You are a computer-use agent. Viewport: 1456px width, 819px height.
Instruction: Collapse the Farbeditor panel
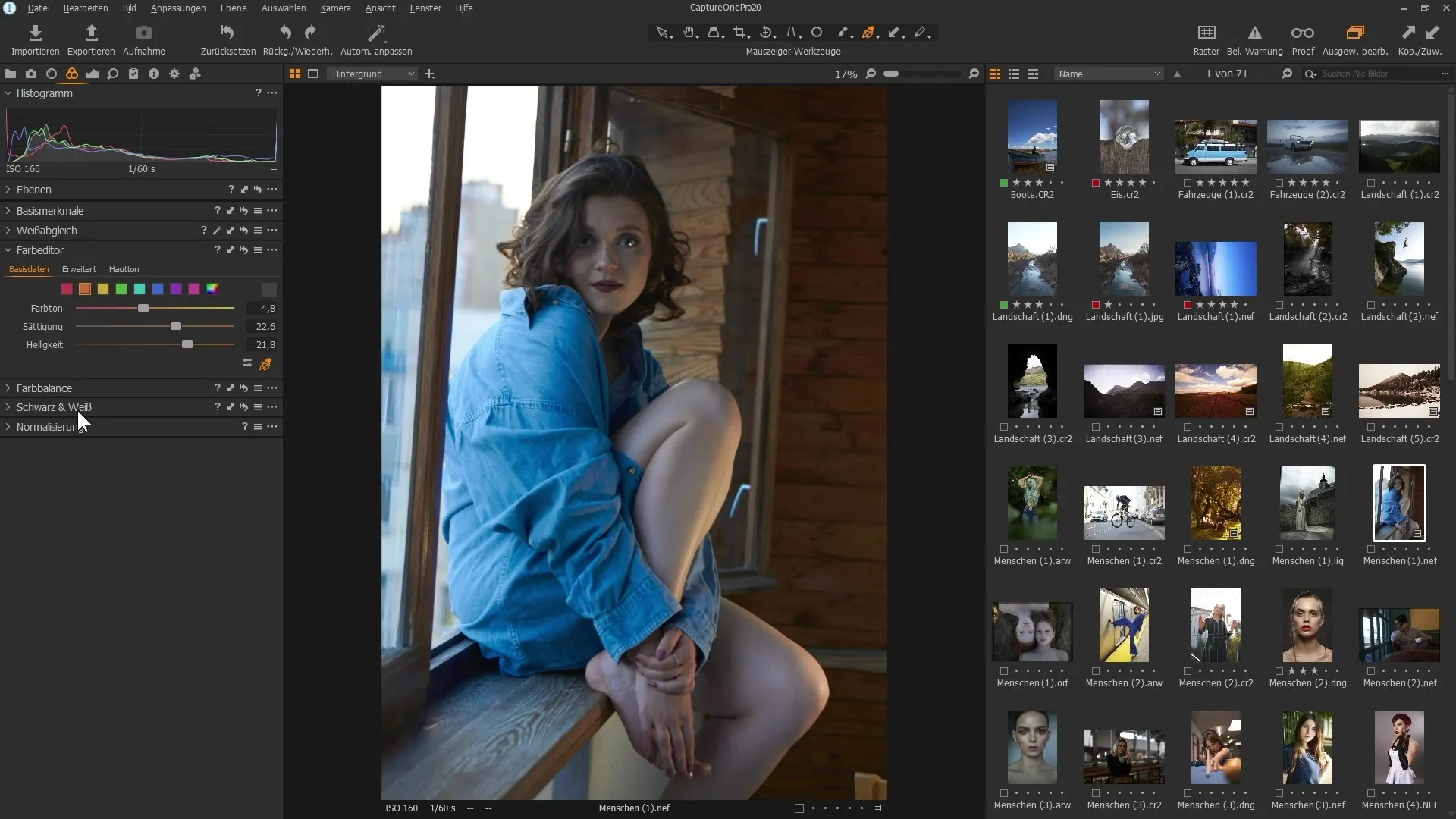[8, 250]
